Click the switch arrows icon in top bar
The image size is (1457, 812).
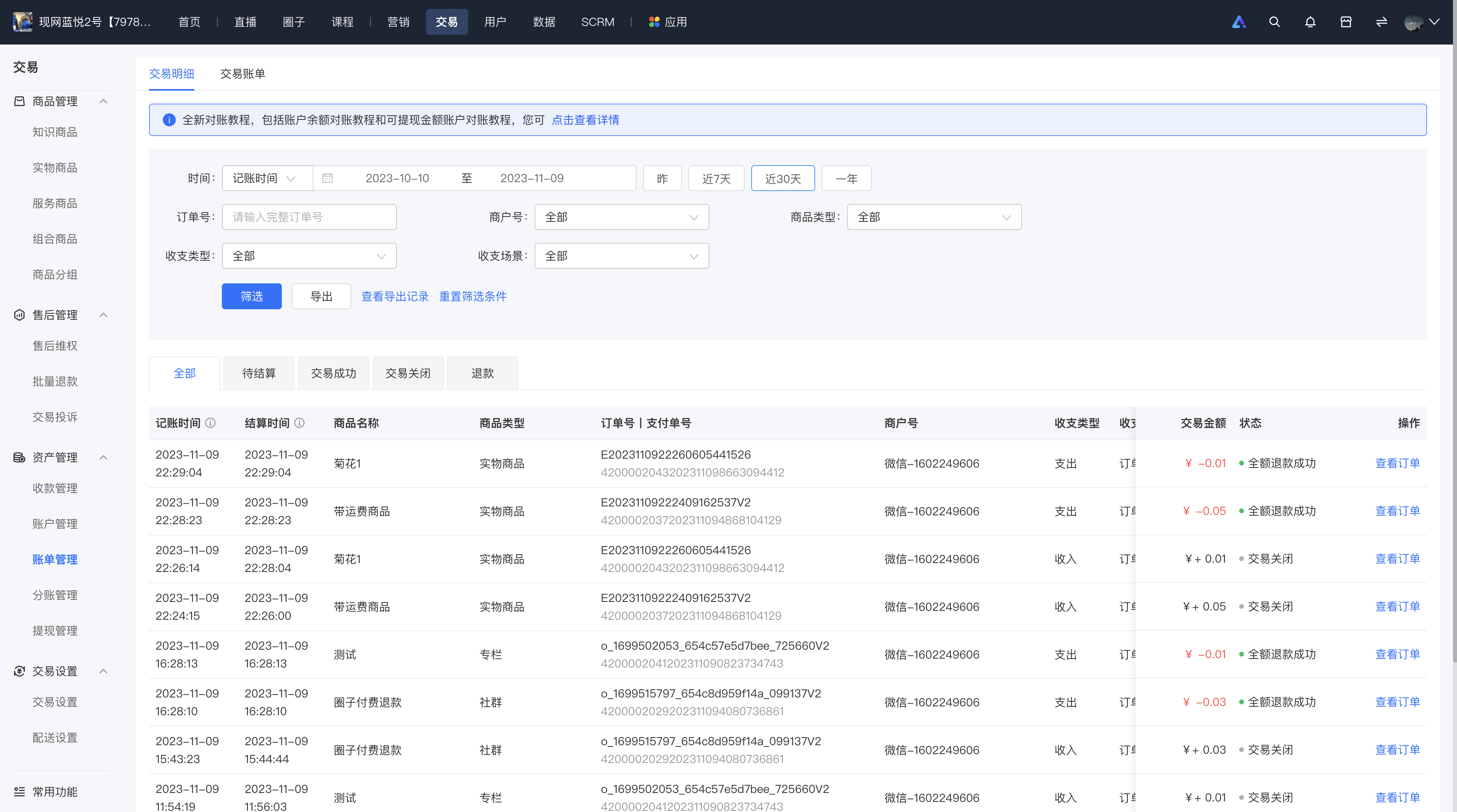[1381, 22]
